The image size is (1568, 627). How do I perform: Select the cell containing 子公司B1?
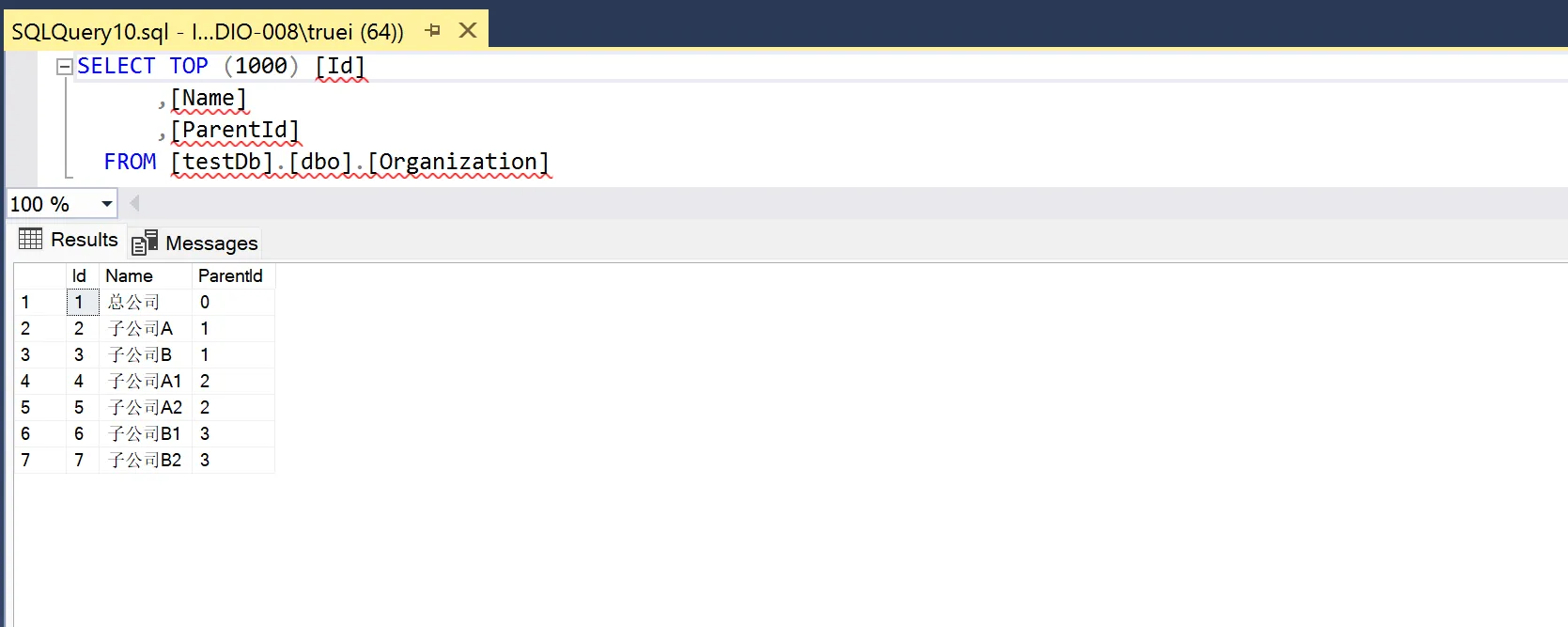146,433
